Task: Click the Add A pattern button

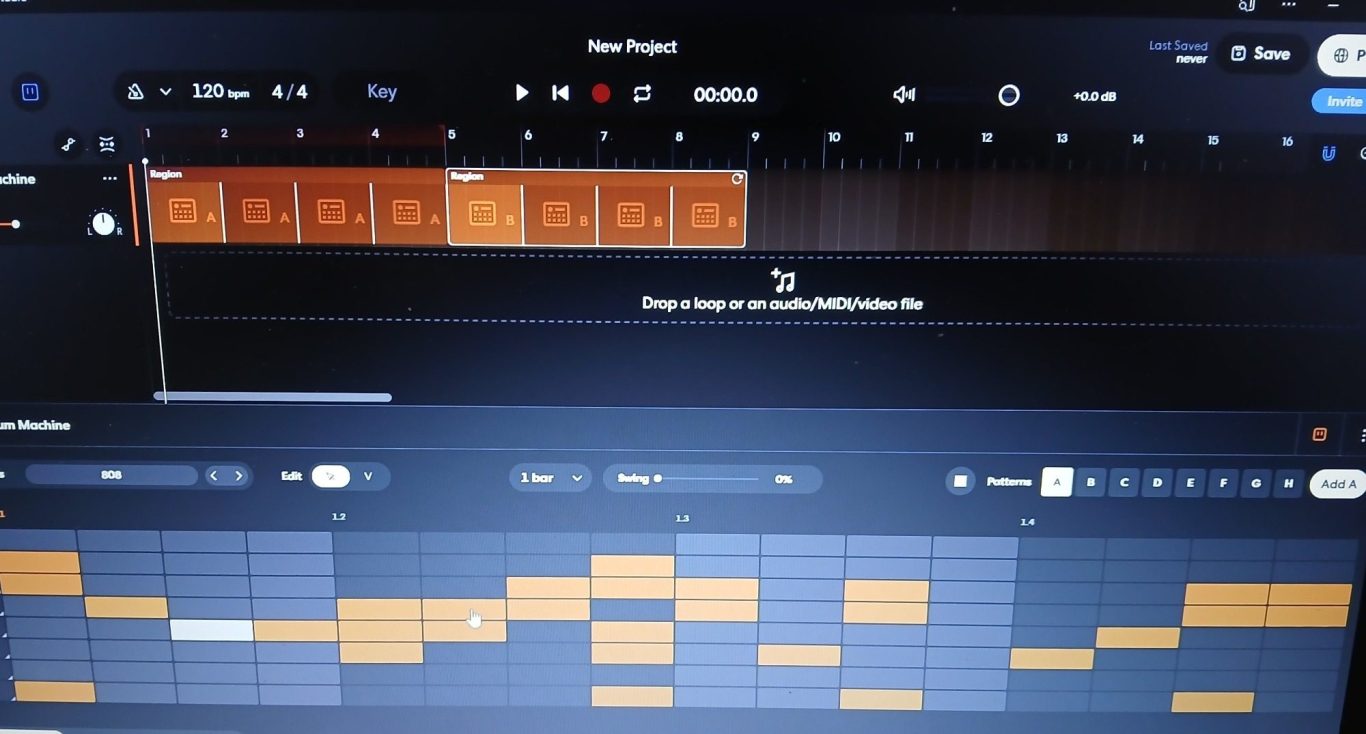Action: (1338, 484)
